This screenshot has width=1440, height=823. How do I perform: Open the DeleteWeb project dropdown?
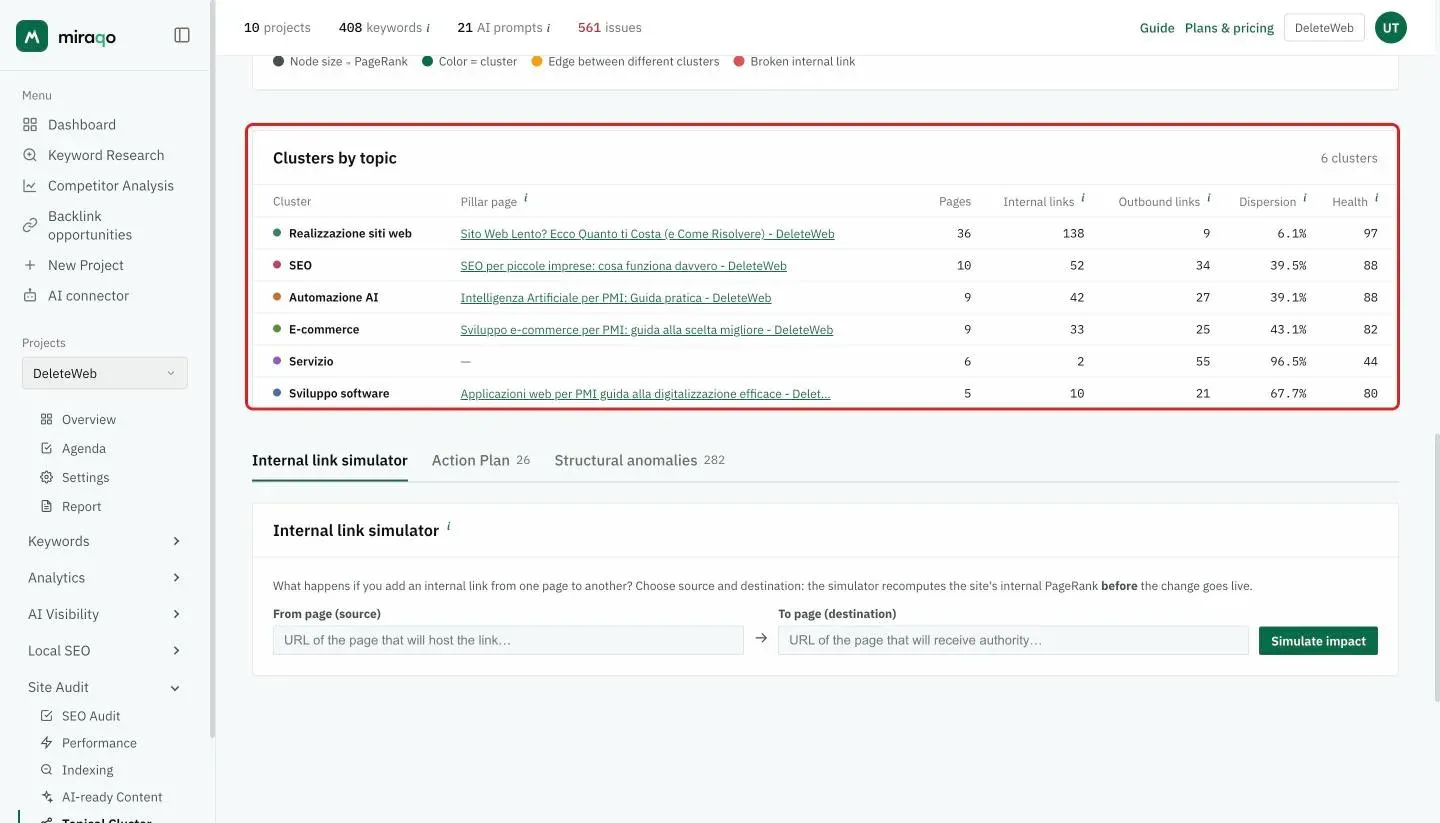[x=105, y=373]
